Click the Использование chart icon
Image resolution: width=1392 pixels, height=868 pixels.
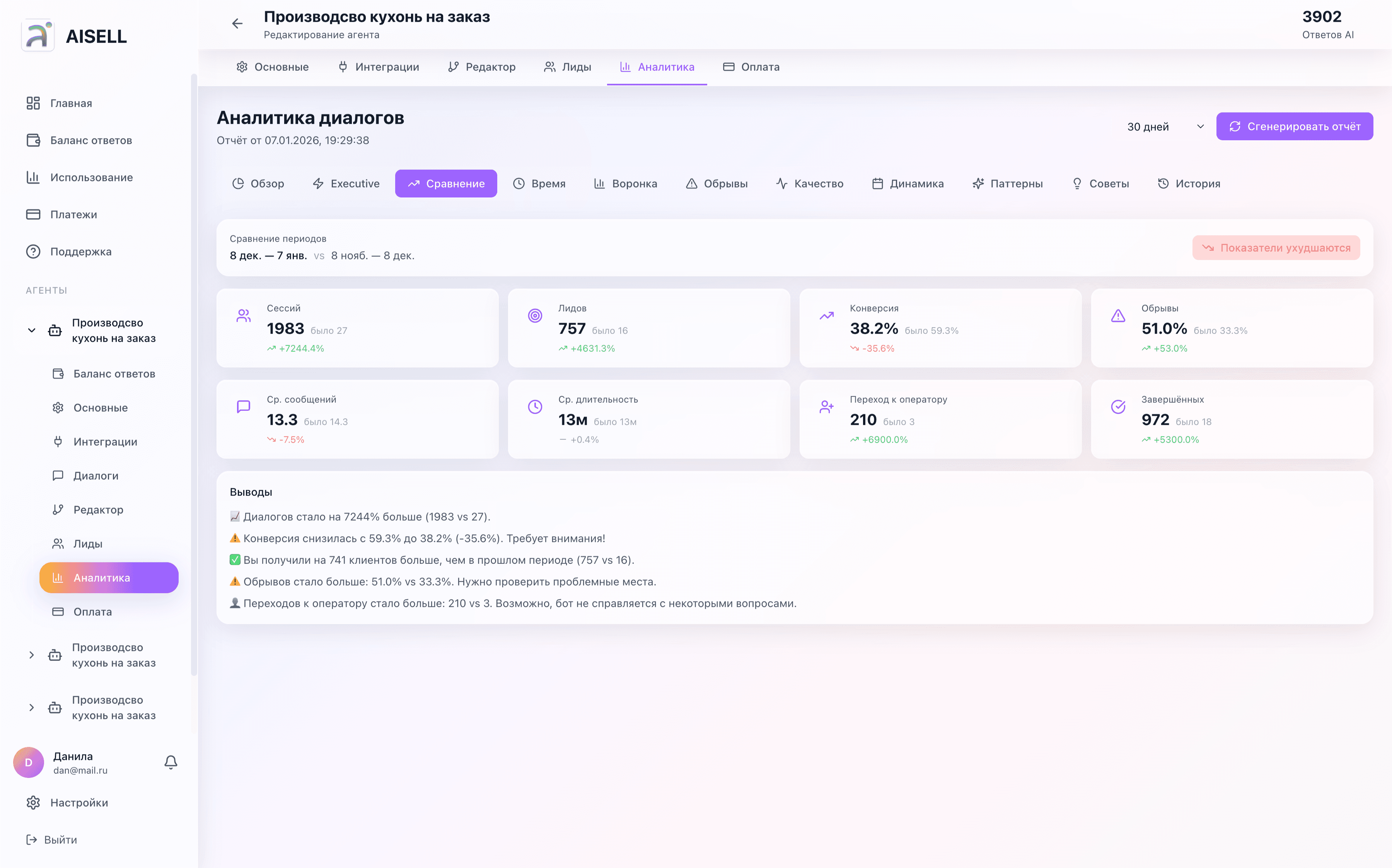pyautogui.click(x=33, y=177)
